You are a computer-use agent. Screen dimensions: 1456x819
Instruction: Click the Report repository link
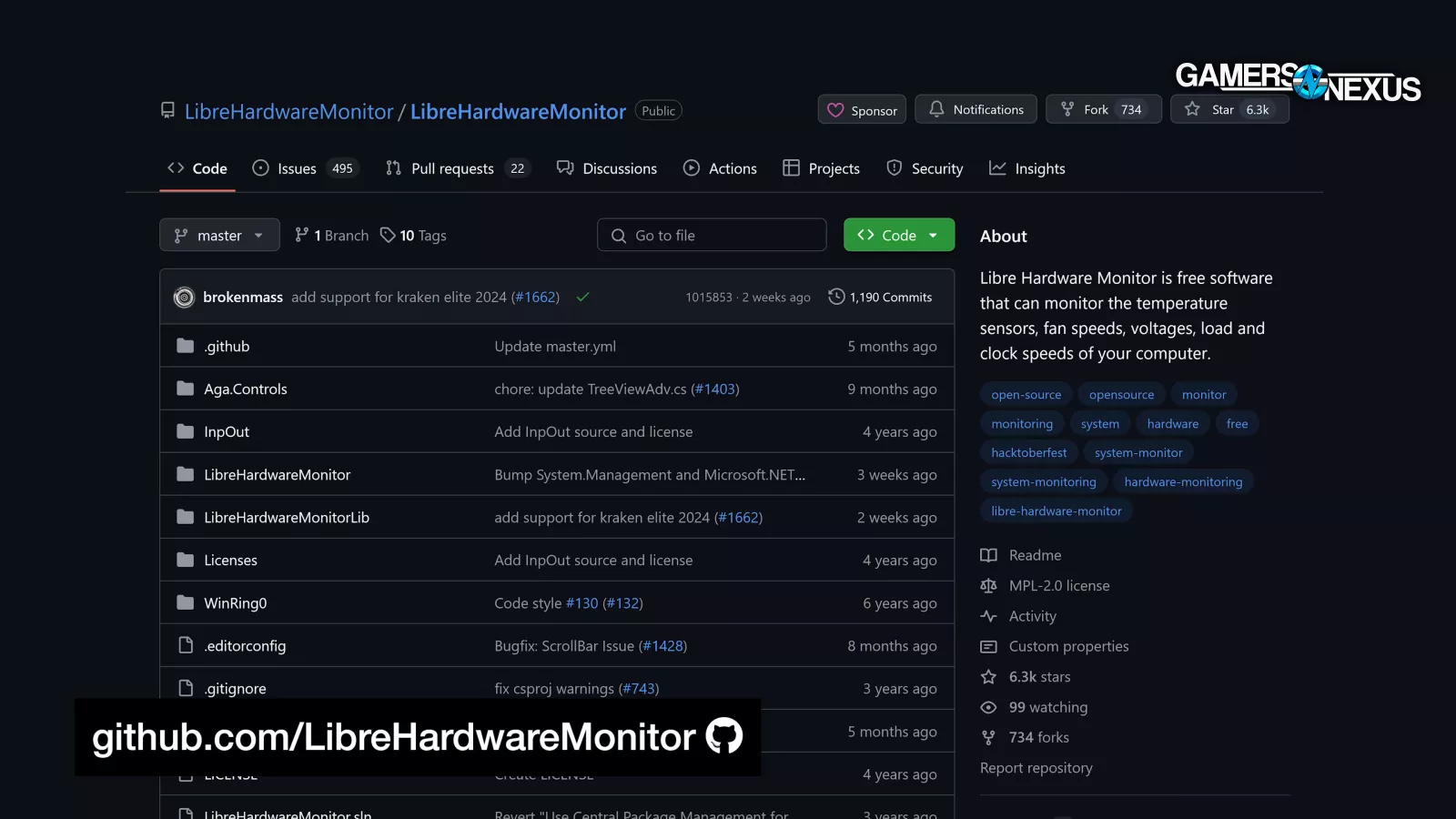click(1036, 768)
